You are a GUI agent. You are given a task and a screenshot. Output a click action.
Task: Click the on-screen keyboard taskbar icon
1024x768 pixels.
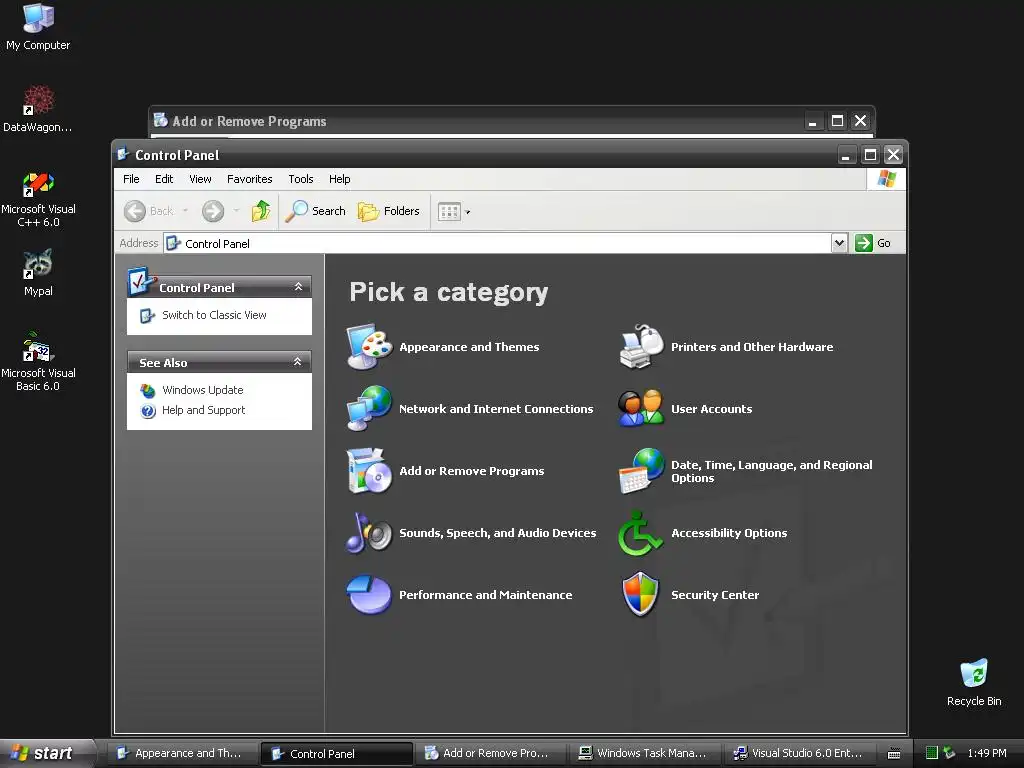894,754
